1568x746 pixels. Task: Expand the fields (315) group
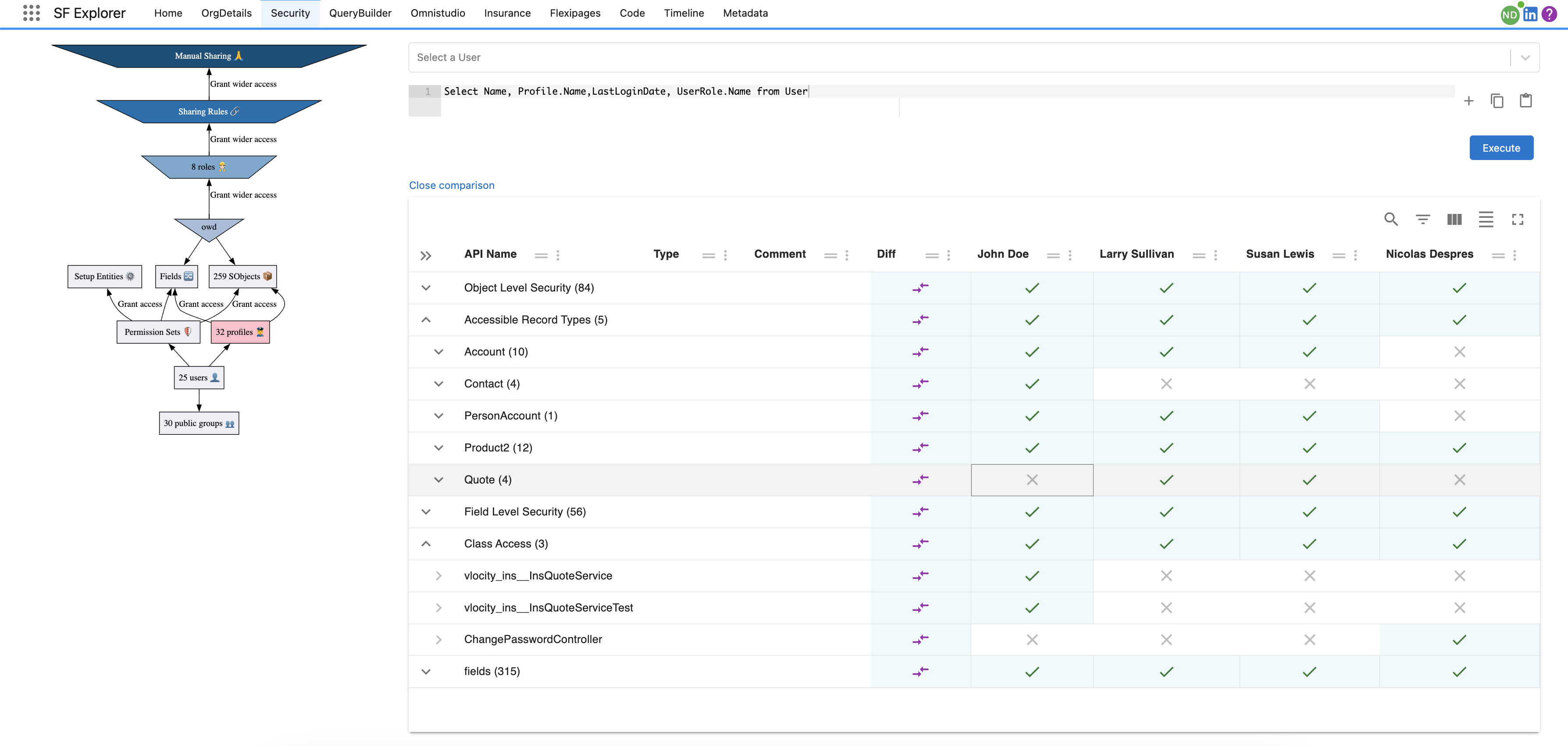[x=426, y=672]
